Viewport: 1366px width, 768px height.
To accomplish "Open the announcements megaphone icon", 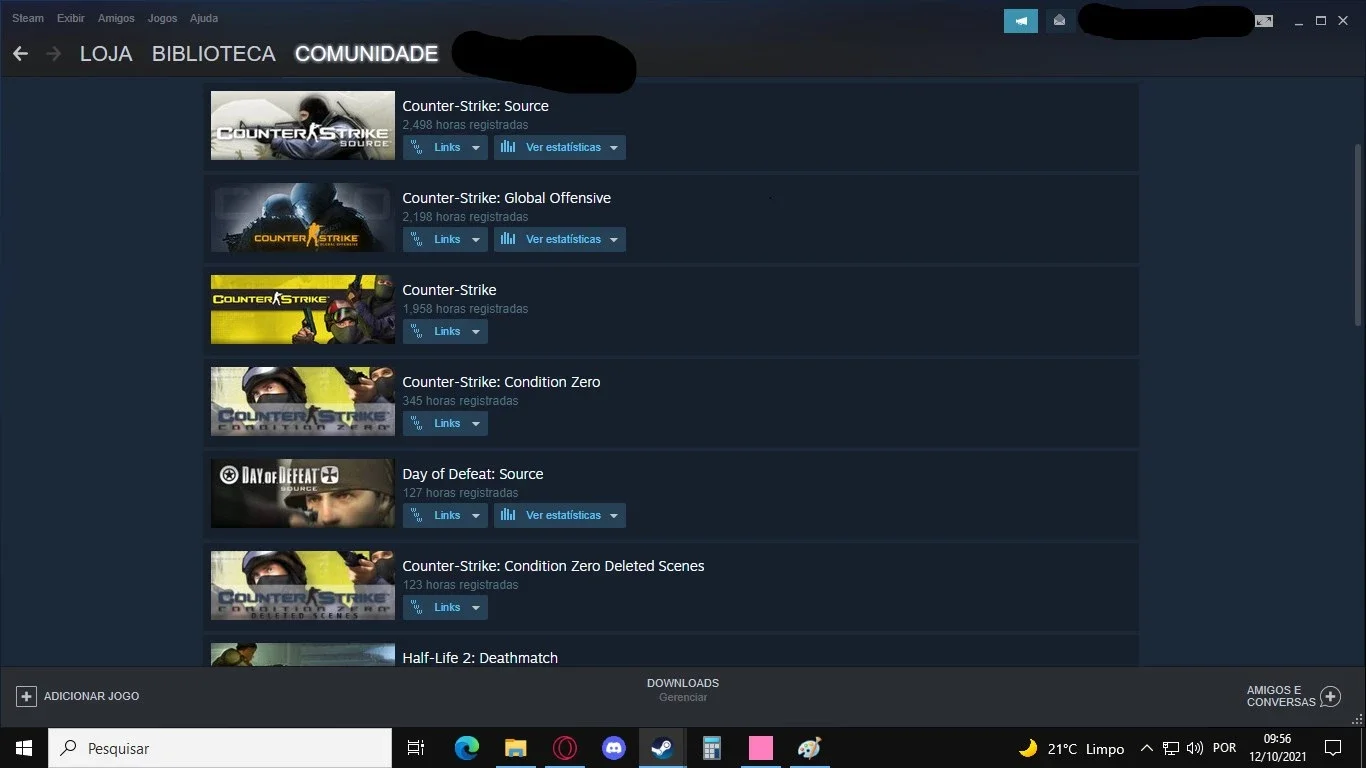I will pyautogui.click(x=1021, y=20).
